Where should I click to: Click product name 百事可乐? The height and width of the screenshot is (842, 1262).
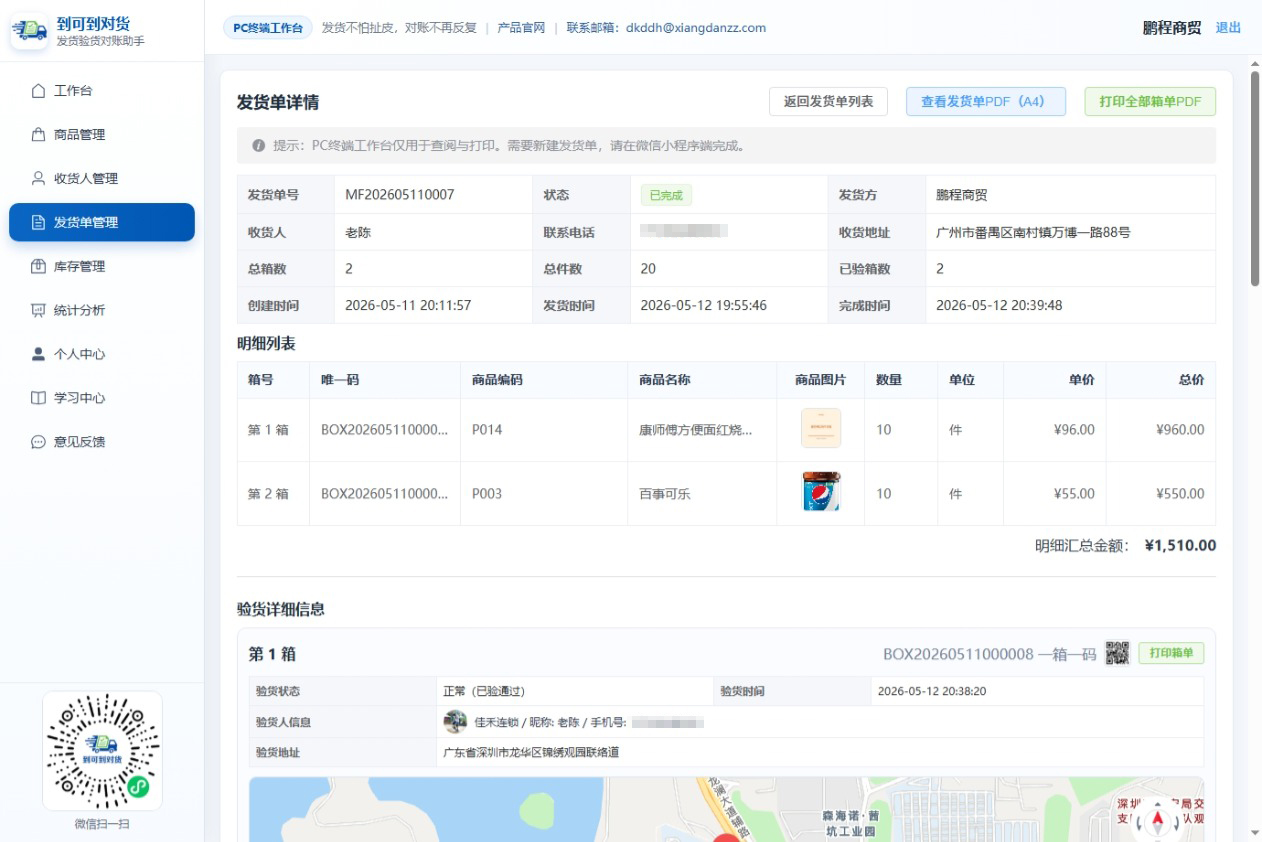pyautogui.click(x=665, y=494)
